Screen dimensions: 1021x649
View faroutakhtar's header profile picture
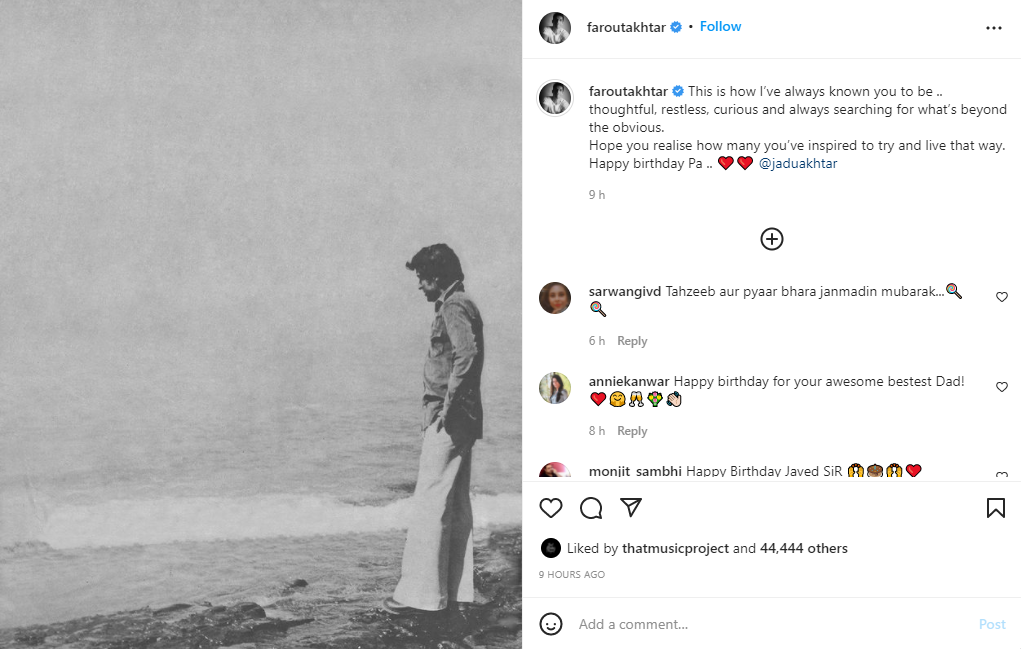point(555,28)
